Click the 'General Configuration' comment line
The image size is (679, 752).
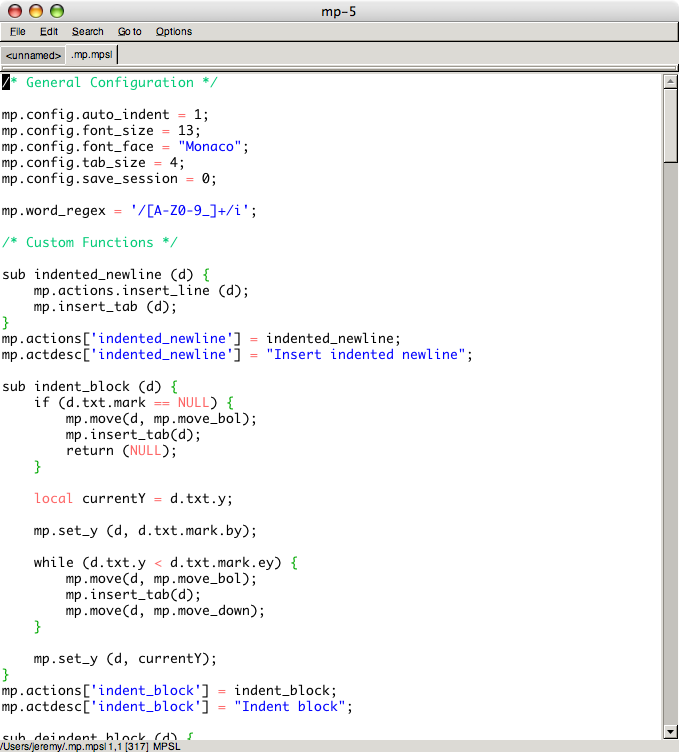[x=110, y=82]
